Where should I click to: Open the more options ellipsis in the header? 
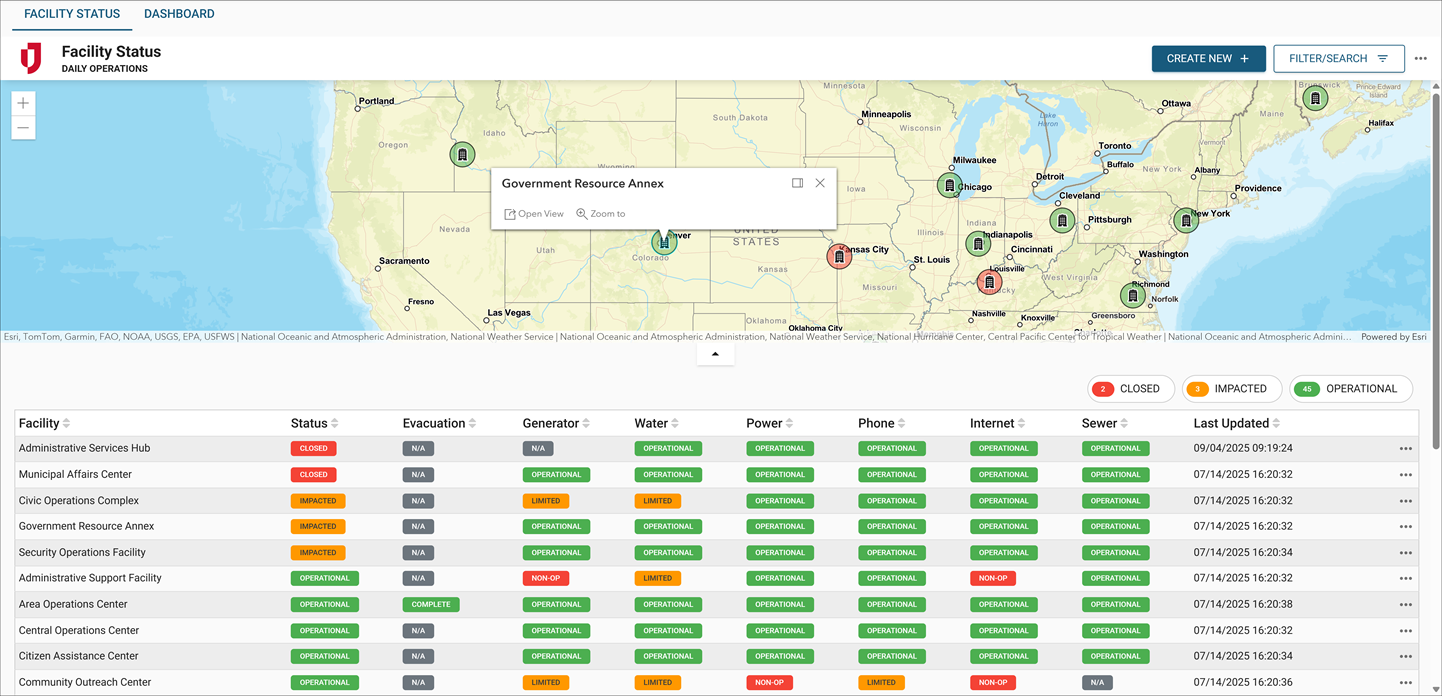tap(1421, 58)
